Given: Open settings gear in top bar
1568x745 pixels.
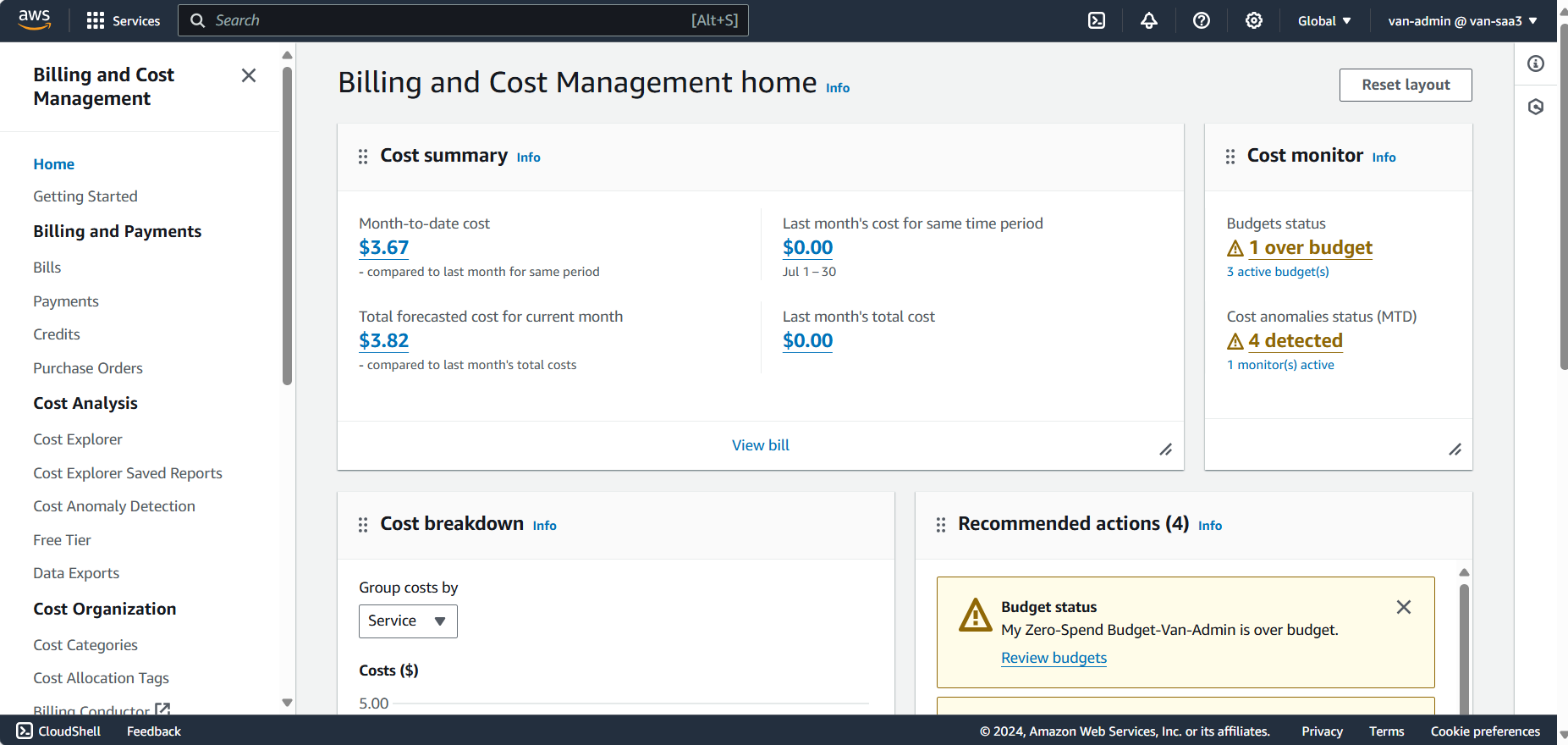Looking at the screenshot, I should (1254, 20).
